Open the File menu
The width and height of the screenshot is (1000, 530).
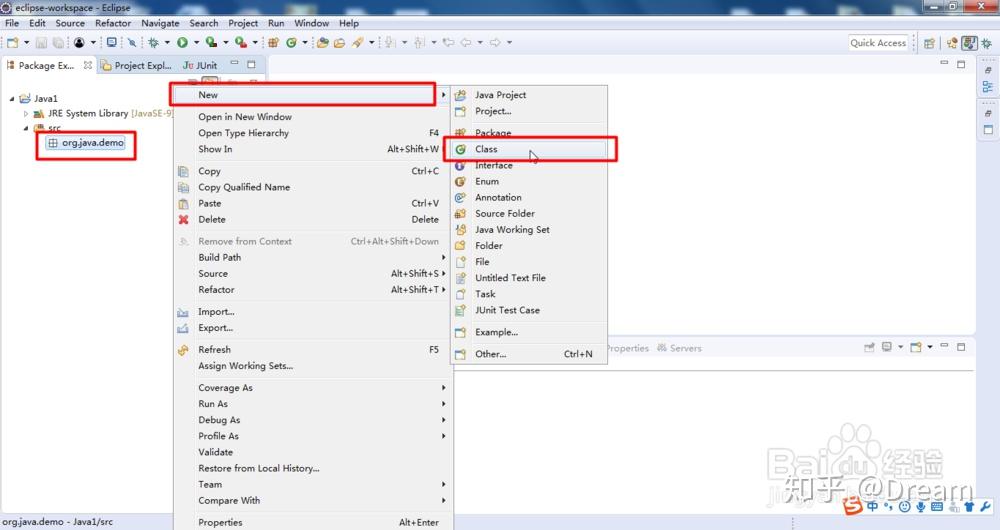pos(12,23)
